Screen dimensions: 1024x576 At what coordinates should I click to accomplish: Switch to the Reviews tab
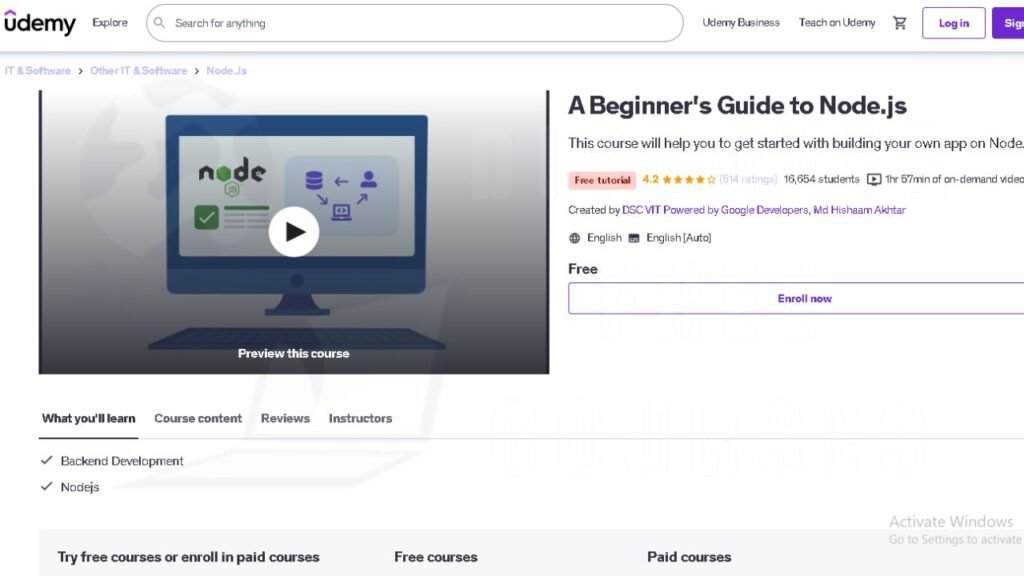(285, 419)
